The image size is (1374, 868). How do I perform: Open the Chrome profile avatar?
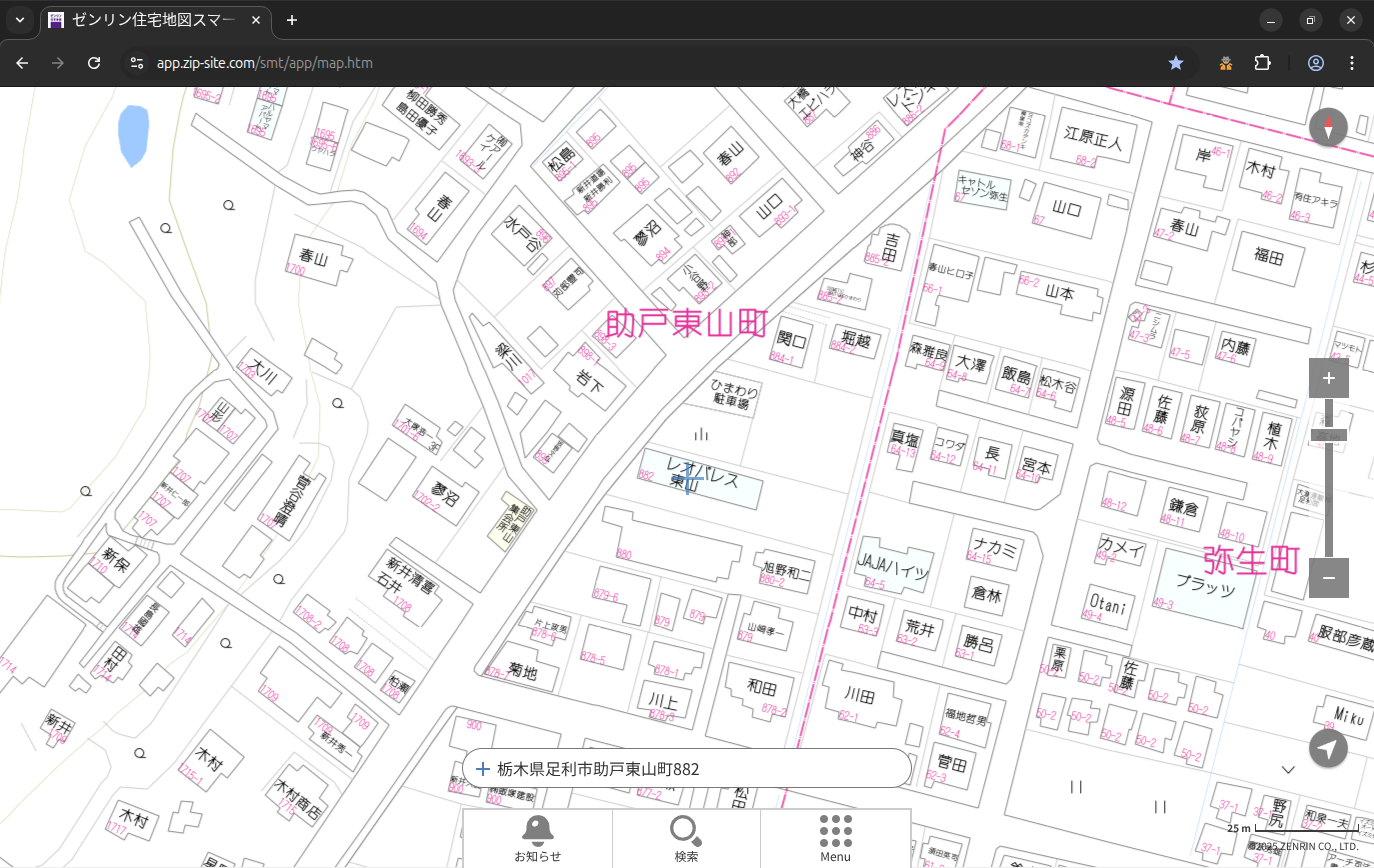click(x=1316, y=63)
